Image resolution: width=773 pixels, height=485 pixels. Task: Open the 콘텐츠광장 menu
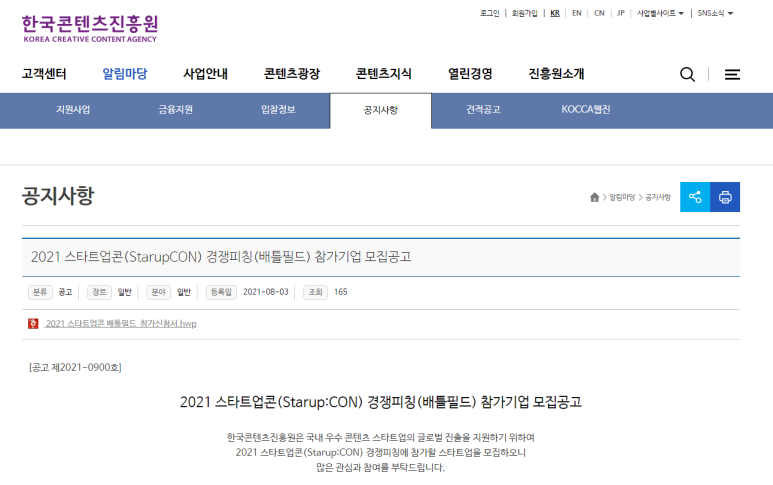pyautogui.click(x=292, y=74)
